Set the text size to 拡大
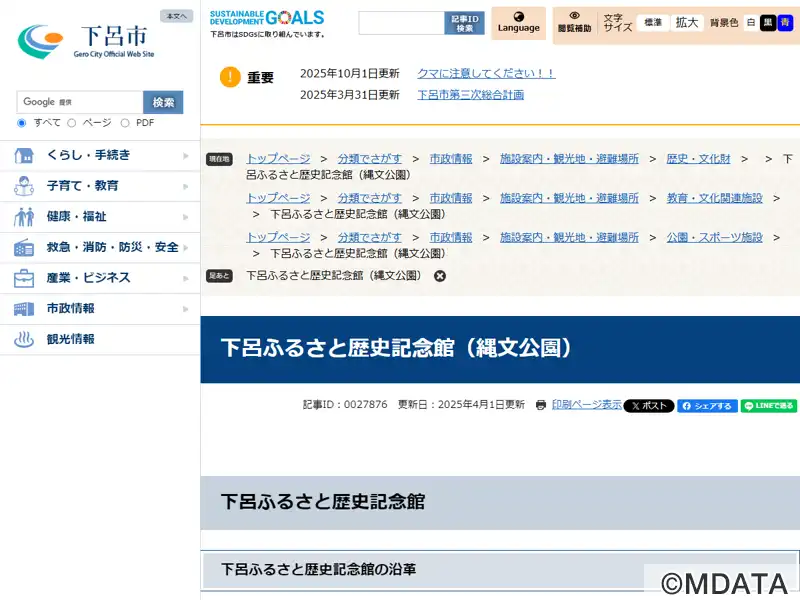The image size is (800, 600). [x=687, y=23]
